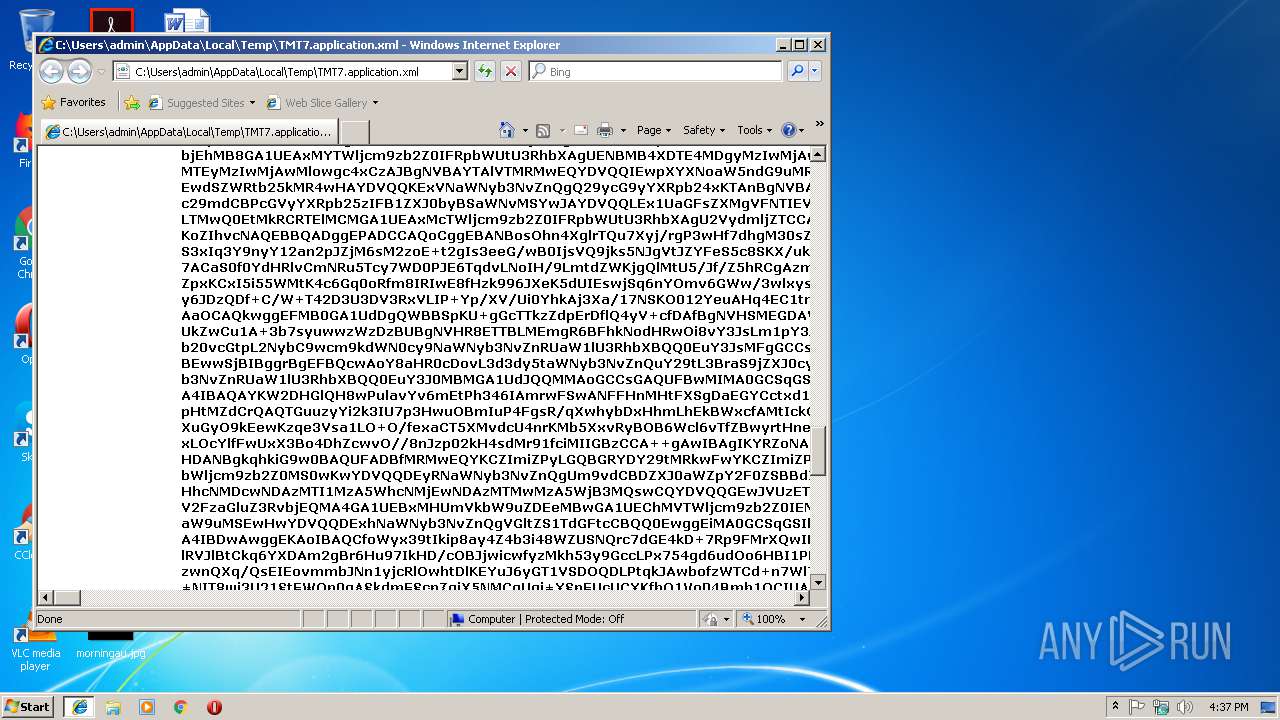Click the red Opera-style taskbar icon
The image size is (1280, 720).
point(214,706)
